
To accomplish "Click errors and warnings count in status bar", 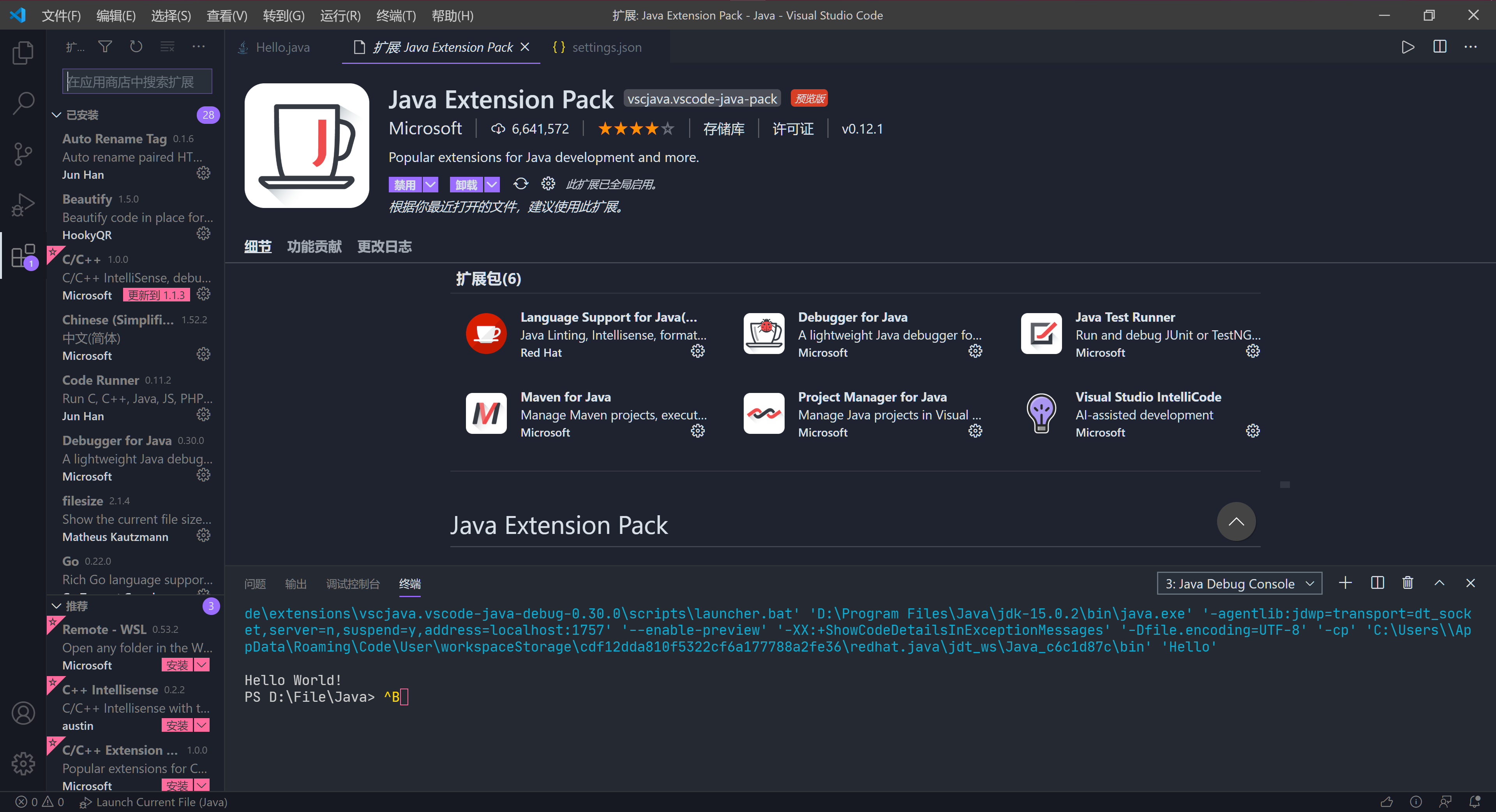I will [x=39, y=802].
